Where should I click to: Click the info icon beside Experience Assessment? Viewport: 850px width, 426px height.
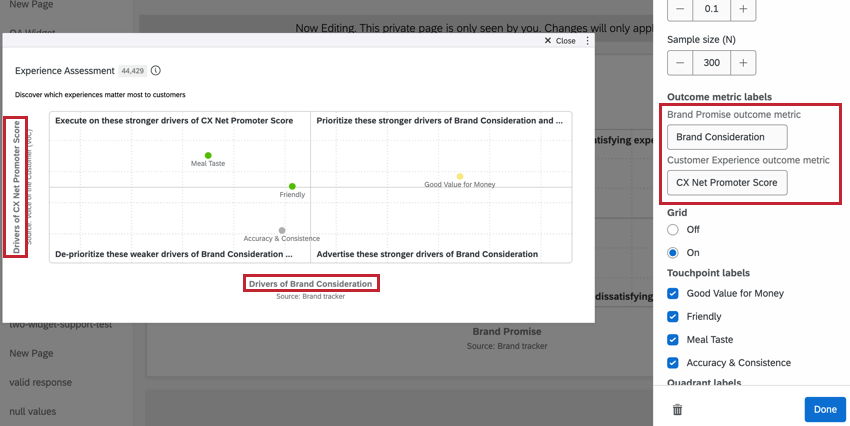156,70
